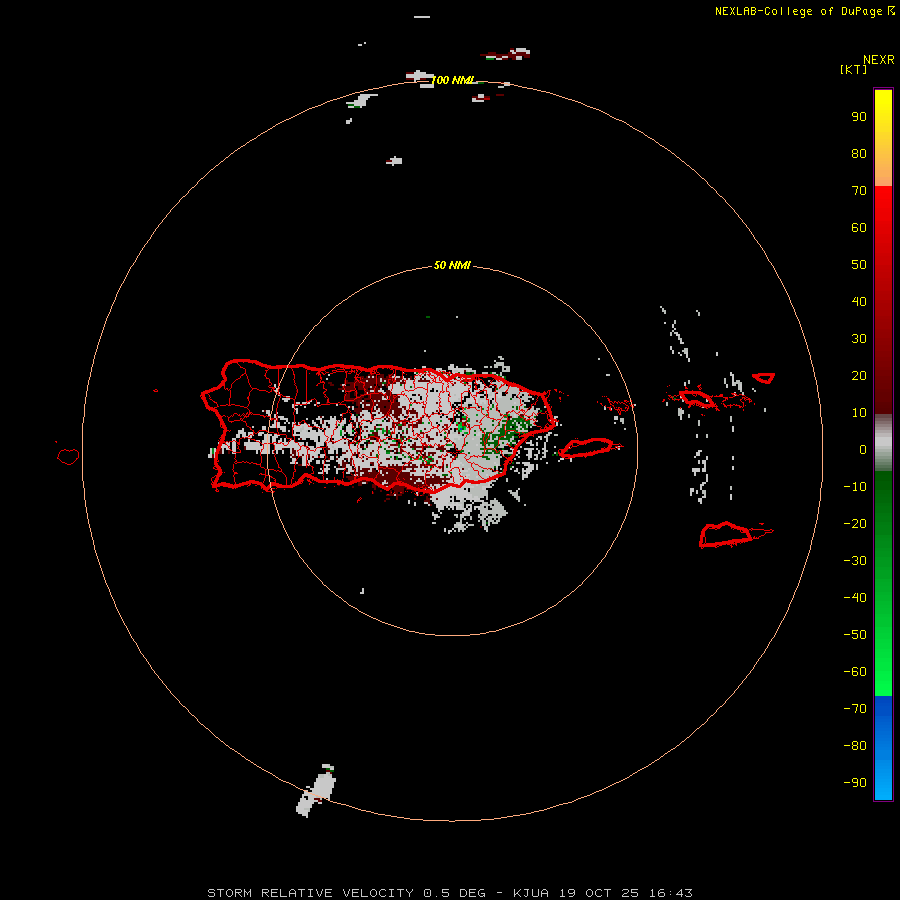900x900 pixels.
Task: Click the positive 60 knot scale label
Action: [859, 227]
